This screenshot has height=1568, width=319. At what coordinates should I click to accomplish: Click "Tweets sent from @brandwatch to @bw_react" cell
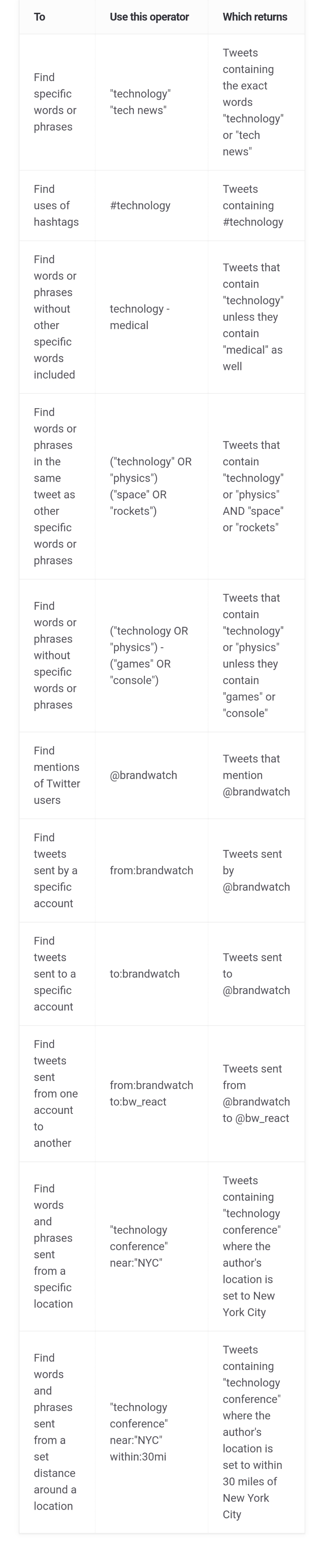[x=256, y=1094]
